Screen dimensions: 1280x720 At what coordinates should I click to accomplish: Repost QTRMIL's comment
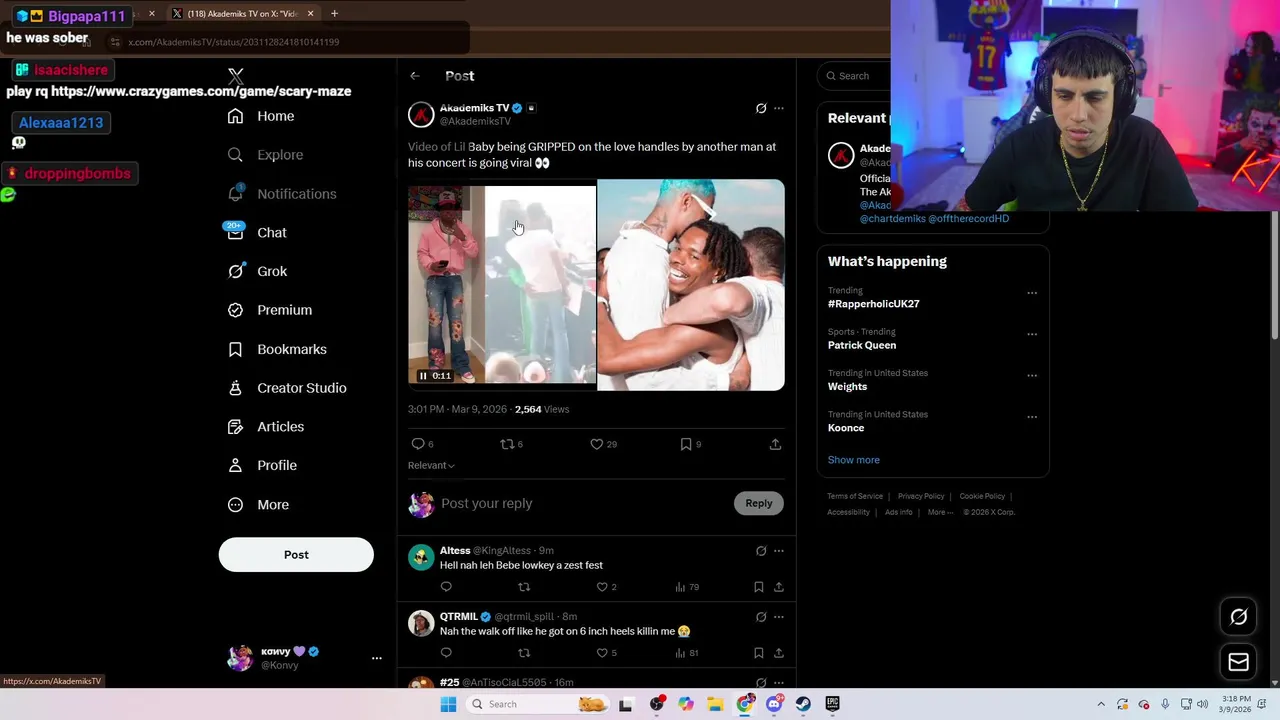click(x=524, y=653)
